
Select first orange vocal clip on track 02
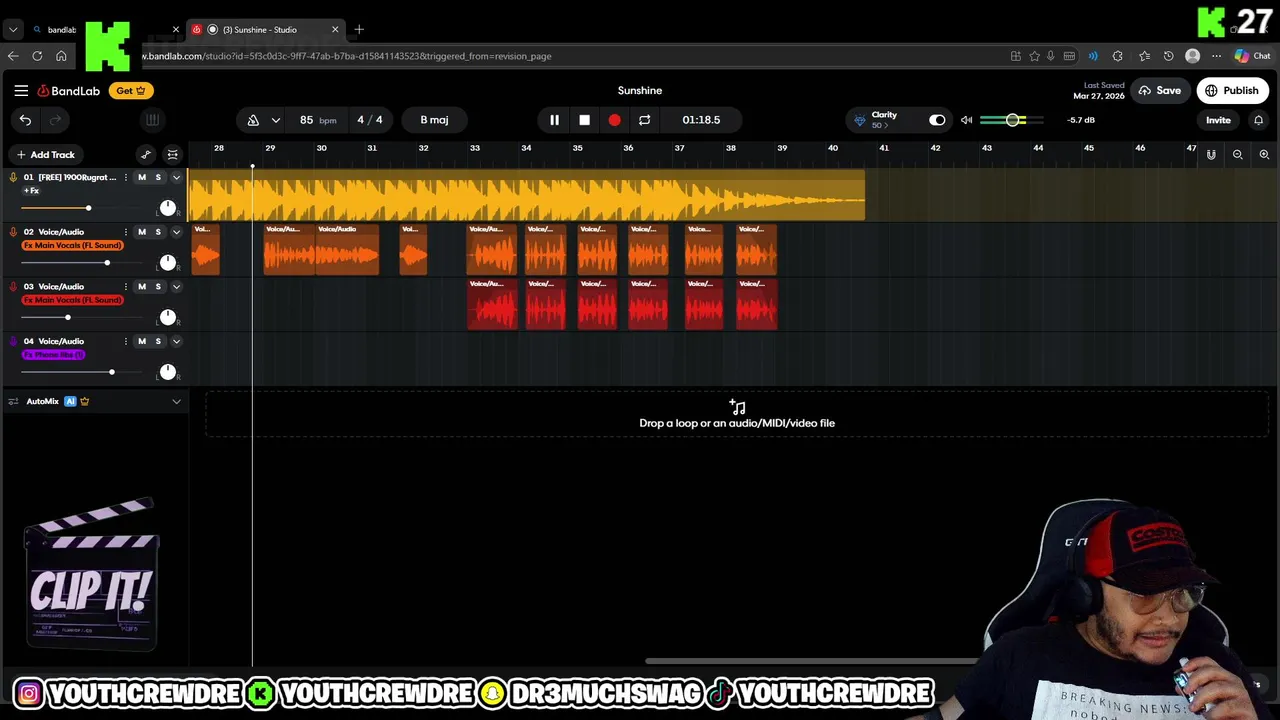tap(205, 249)
